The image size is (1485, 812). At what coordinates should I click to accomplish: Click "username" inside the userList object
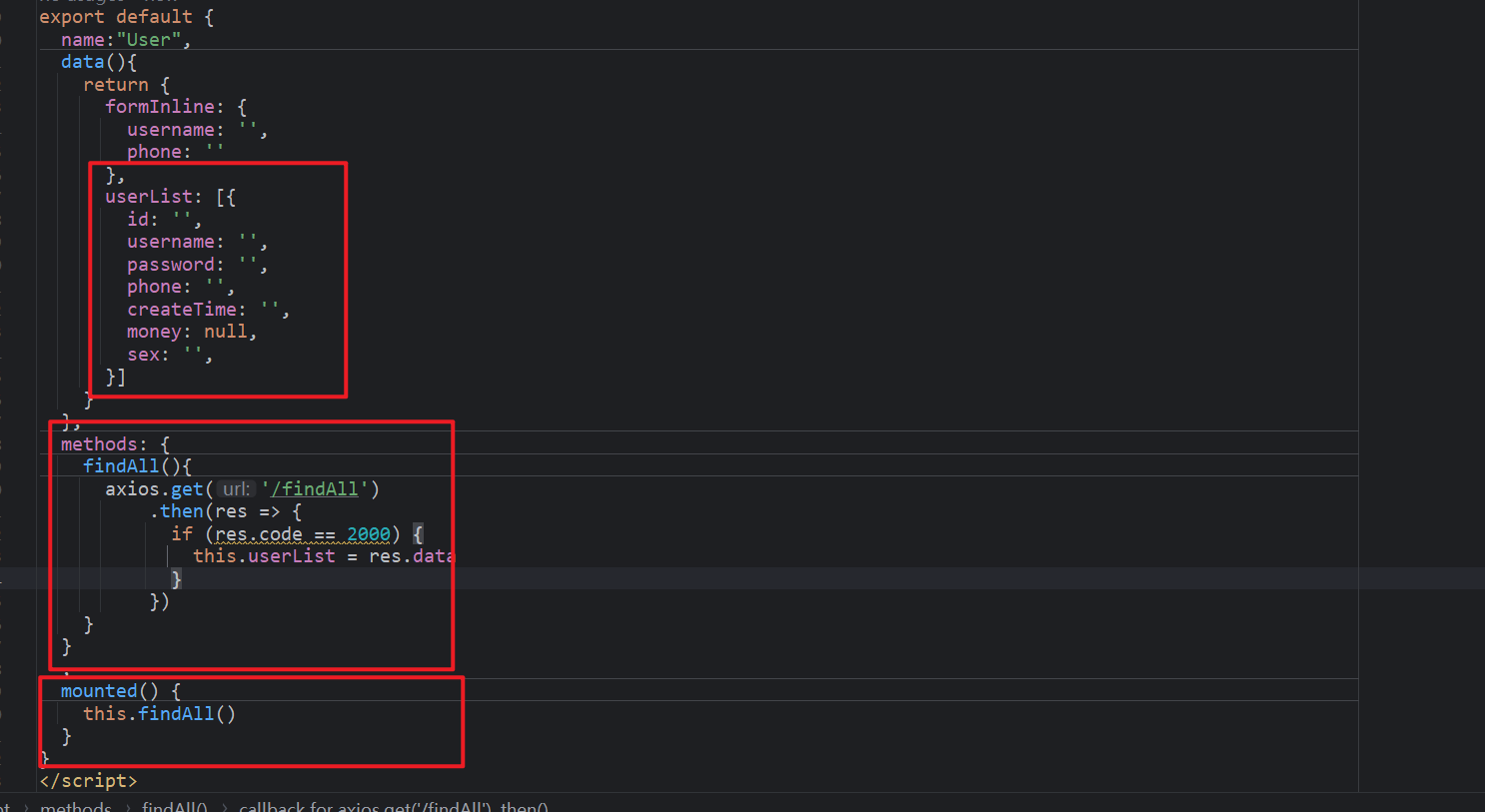[x=170, y=242]
